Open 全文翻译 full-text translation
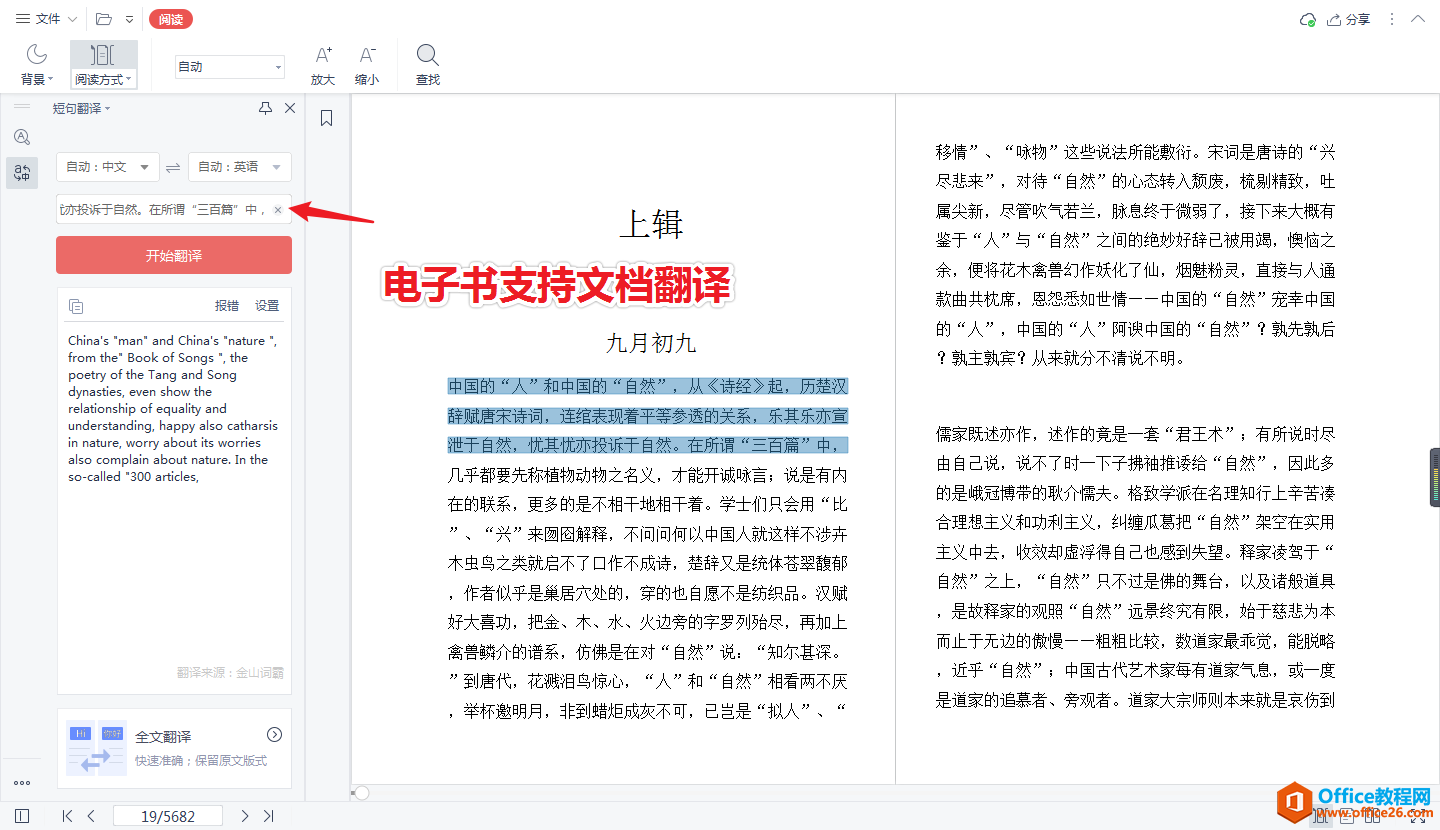 click(174, 748)
